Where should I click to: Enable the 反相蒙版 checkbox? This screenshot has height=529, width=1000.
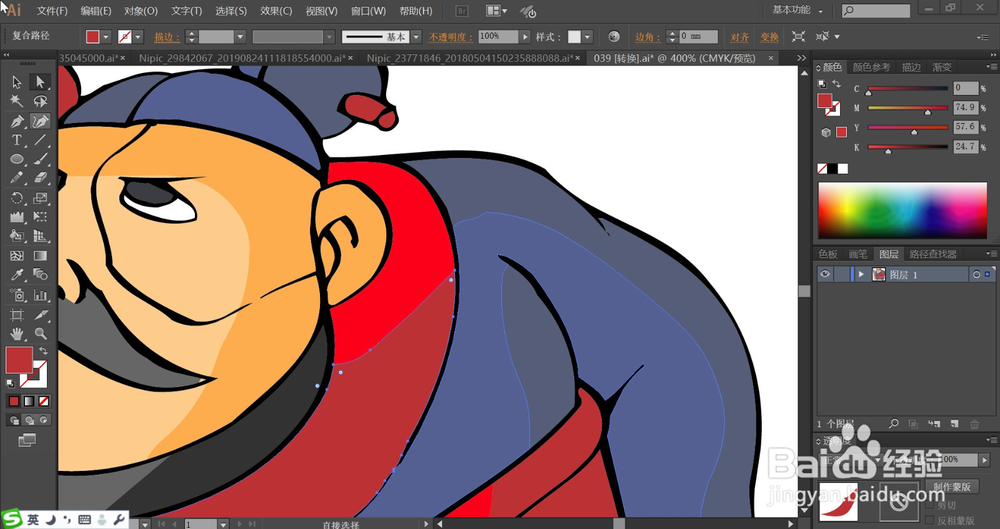pos(930,520)
